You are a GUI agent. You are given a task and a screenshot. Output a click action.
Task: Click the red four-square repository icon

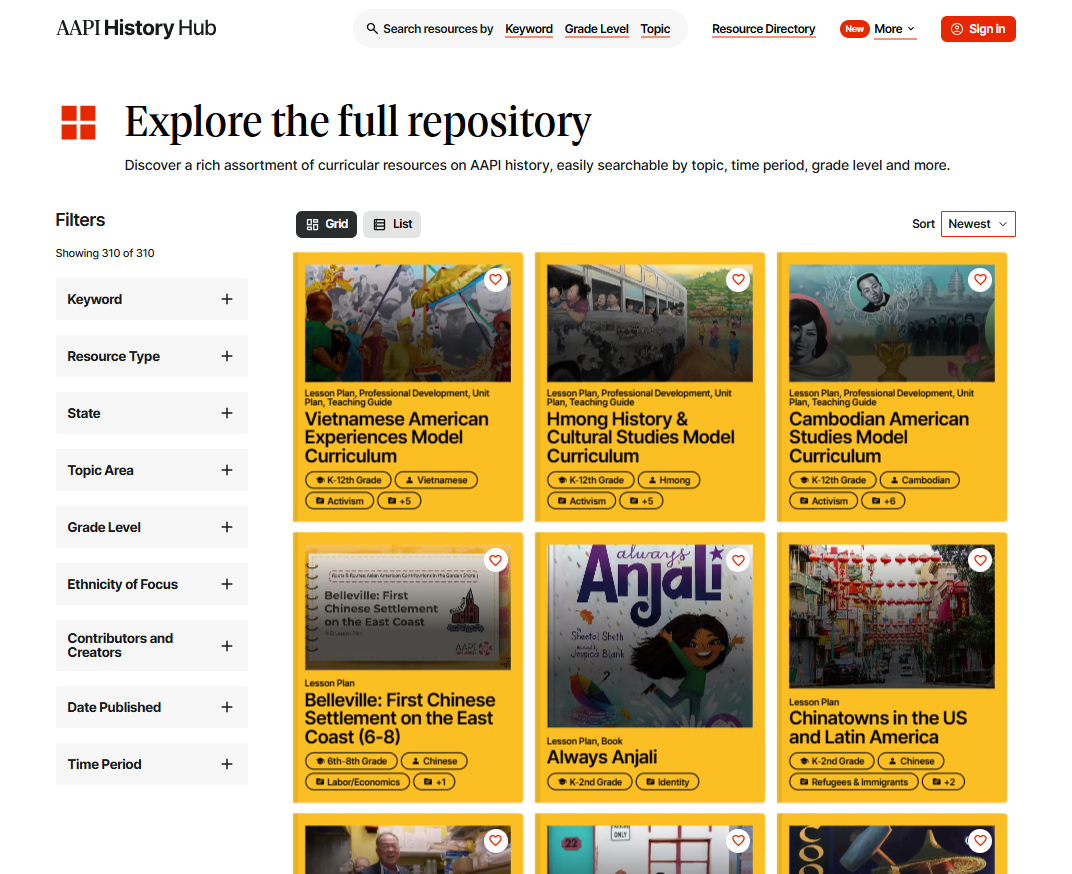(79, 122)
